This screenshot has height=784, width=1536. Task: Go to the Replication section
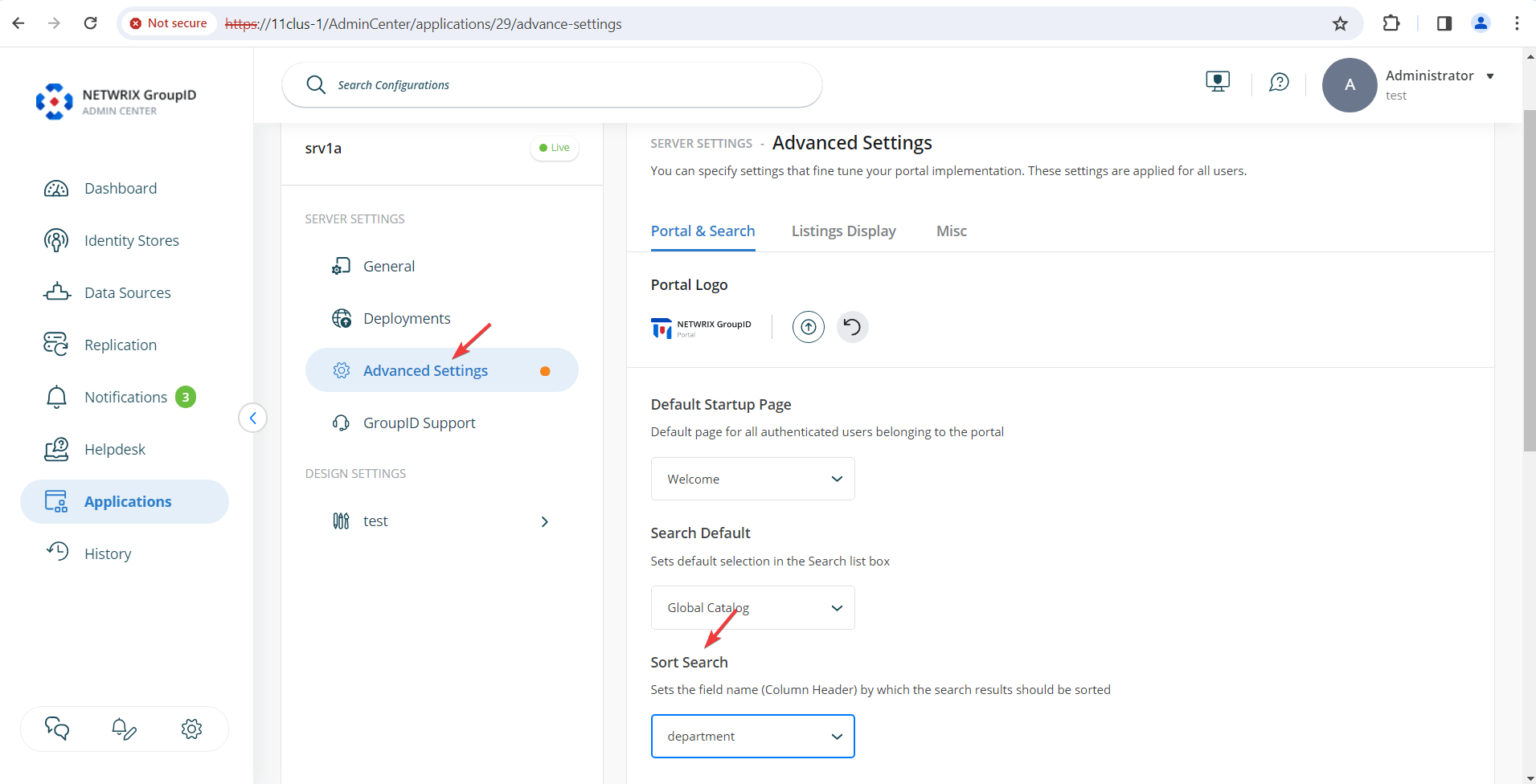120,345
